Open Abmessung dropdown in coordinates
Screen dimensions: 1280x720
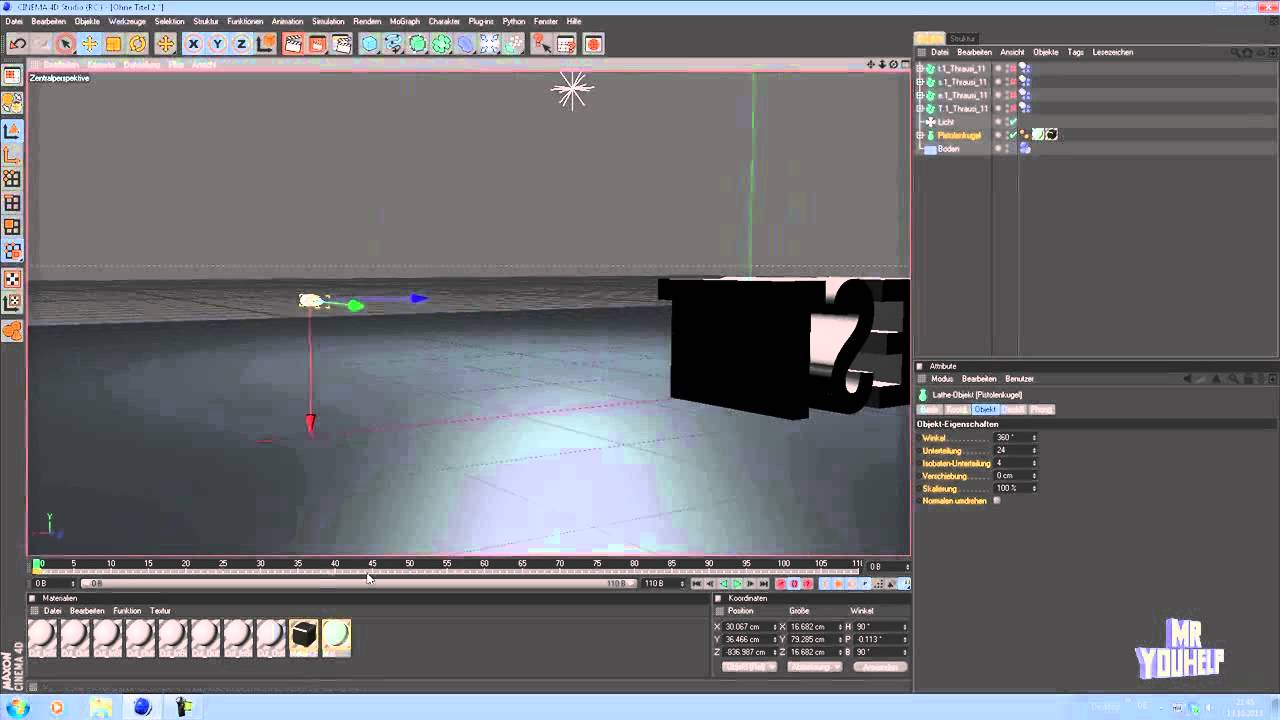coord(814,667)
